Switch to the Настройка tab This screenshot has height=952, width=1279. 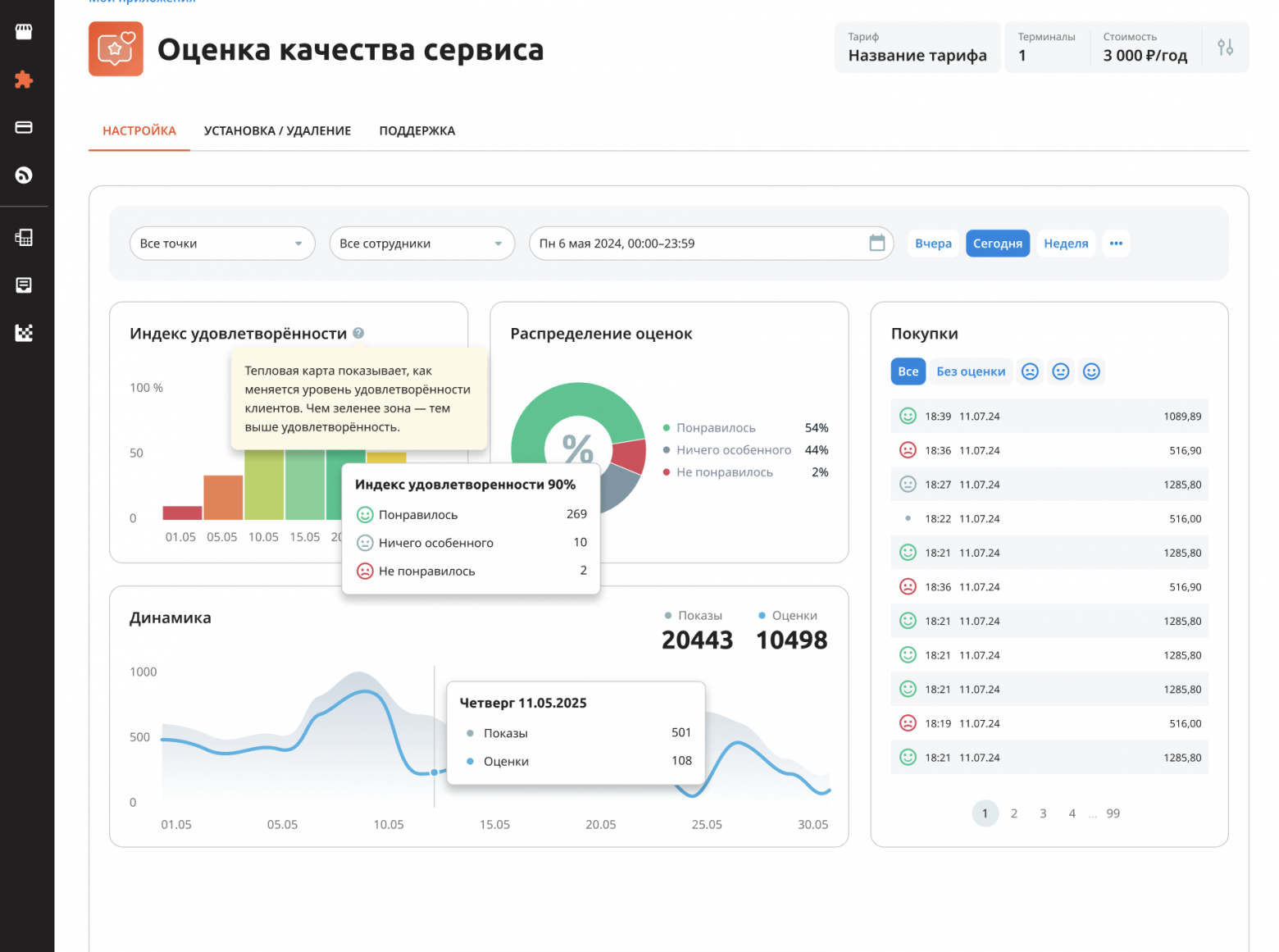139,131
